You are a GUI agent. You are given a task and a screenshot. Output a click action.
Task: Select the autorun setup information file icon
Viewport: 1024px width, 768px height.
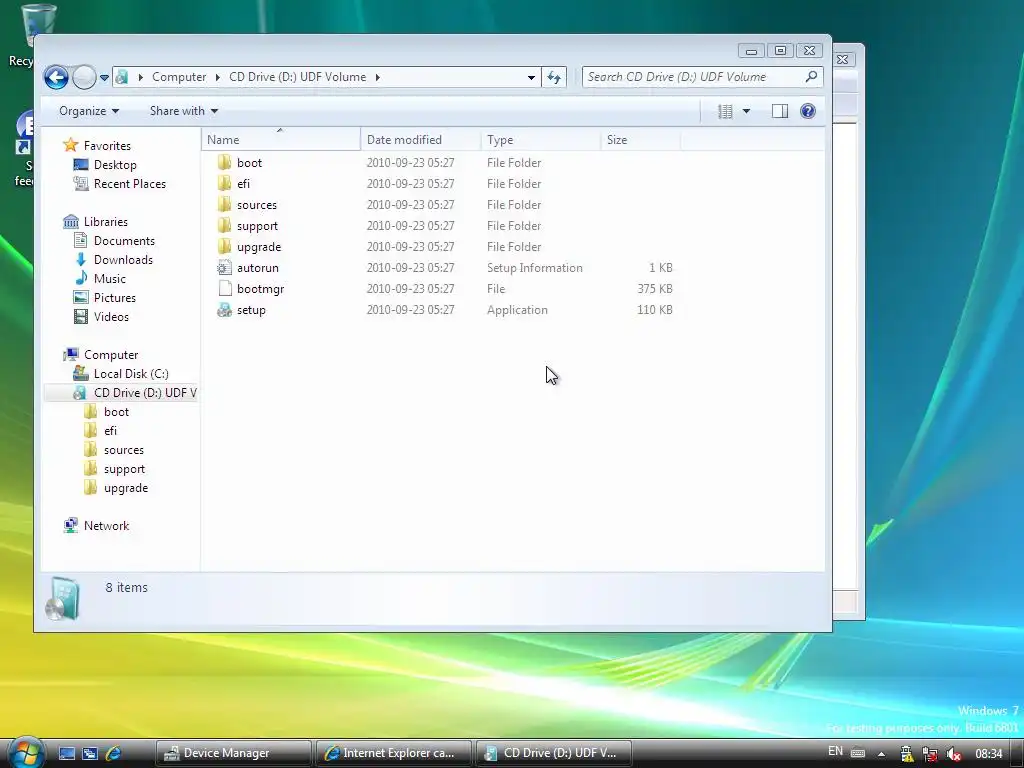[225, 268]
